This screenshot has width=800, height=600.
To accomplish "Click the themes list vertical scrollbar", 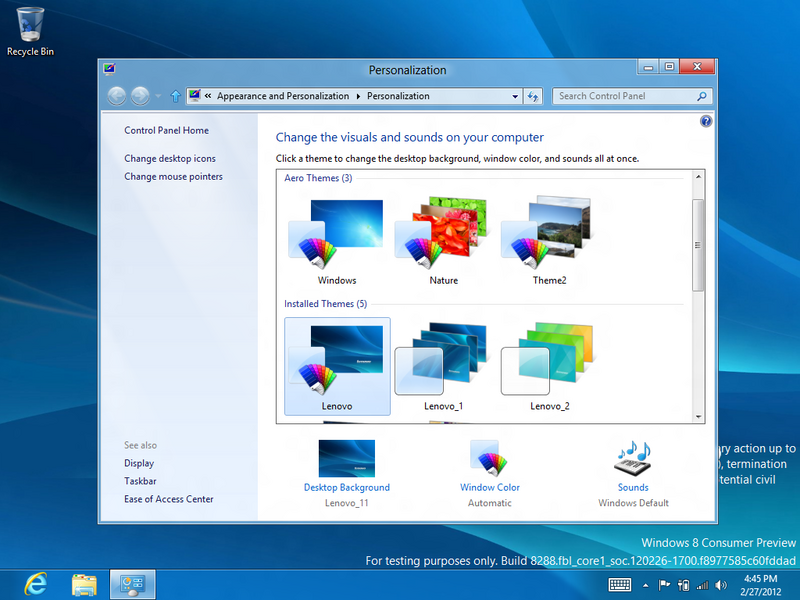I will pos(698,245).
